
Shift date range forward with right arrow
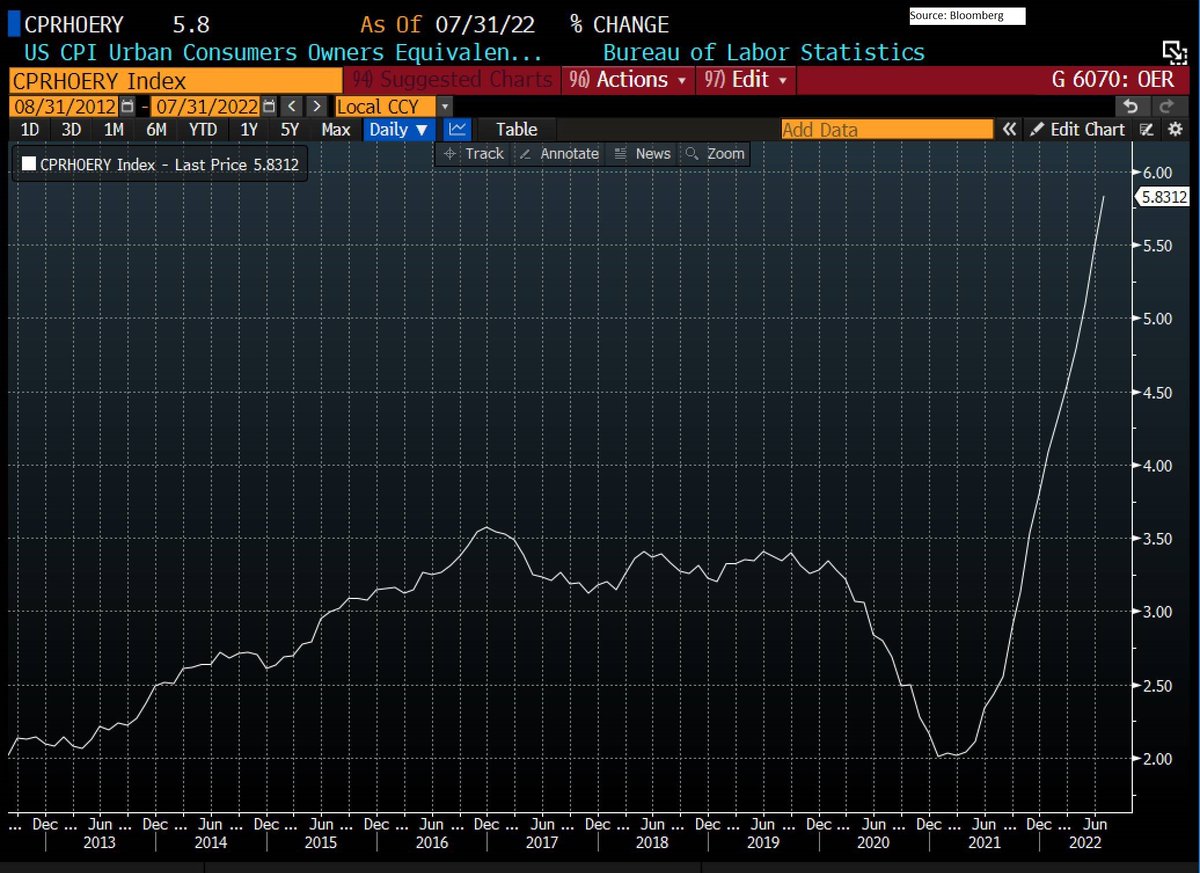point(316,106)
